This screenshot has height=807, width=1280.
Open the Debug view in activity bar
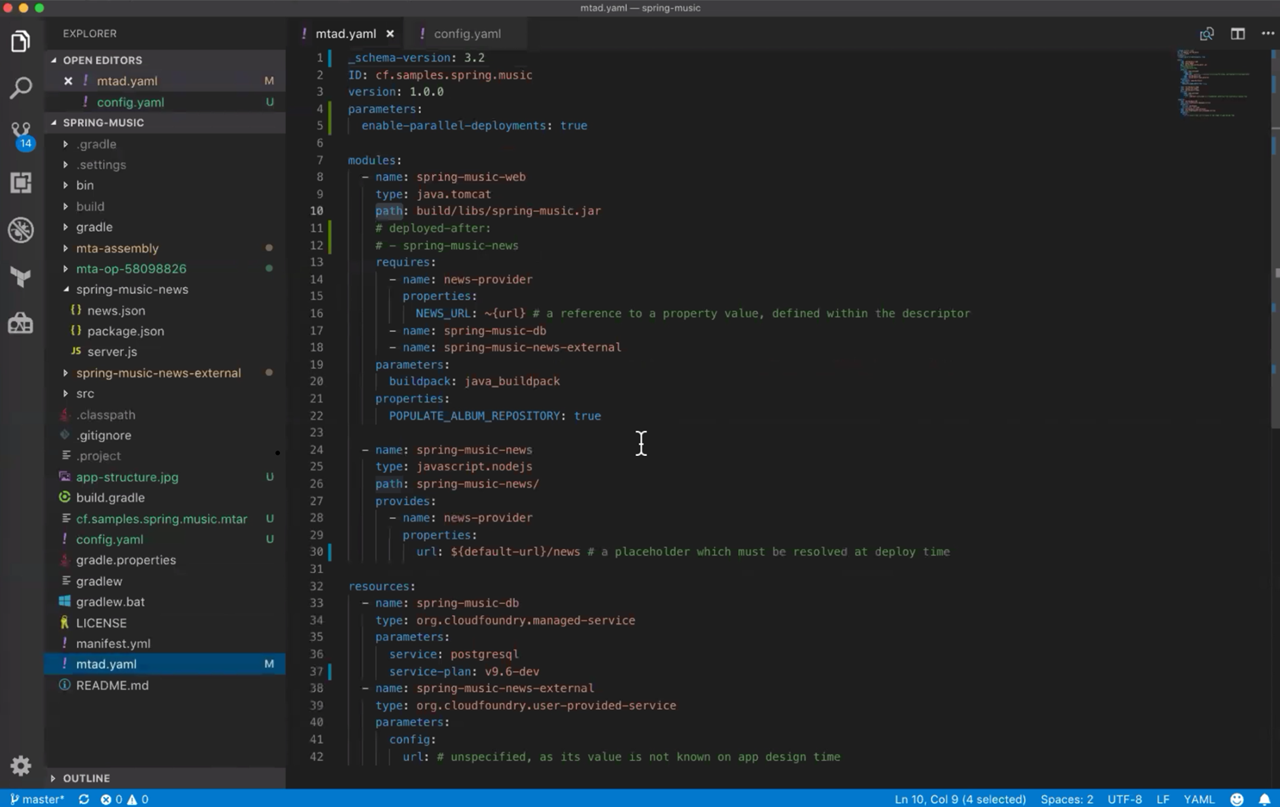pyautogui.click(x=21, y=229)
